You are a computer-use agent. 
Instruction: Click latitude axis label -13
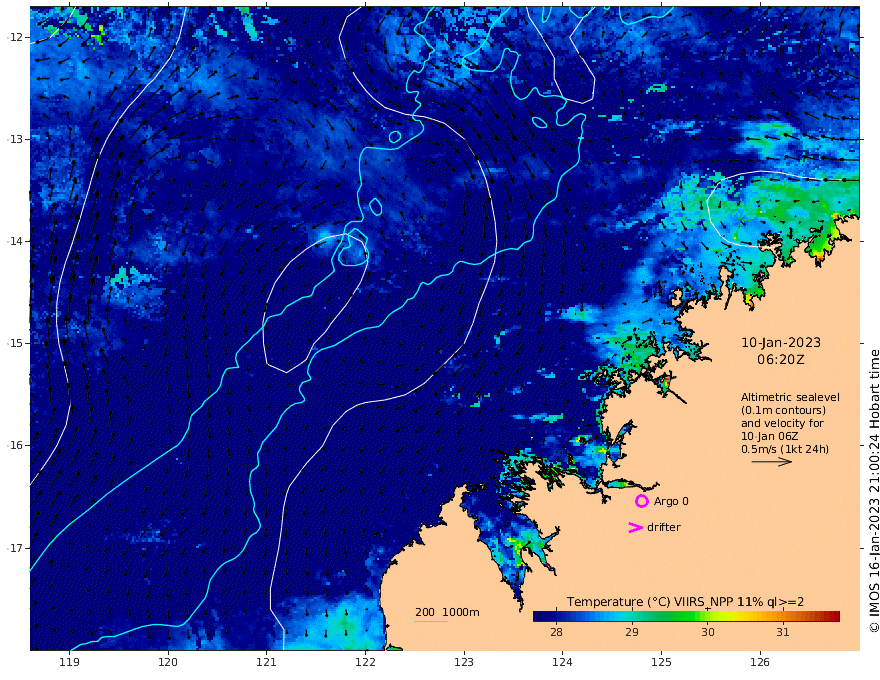click(x=15, y=139)
